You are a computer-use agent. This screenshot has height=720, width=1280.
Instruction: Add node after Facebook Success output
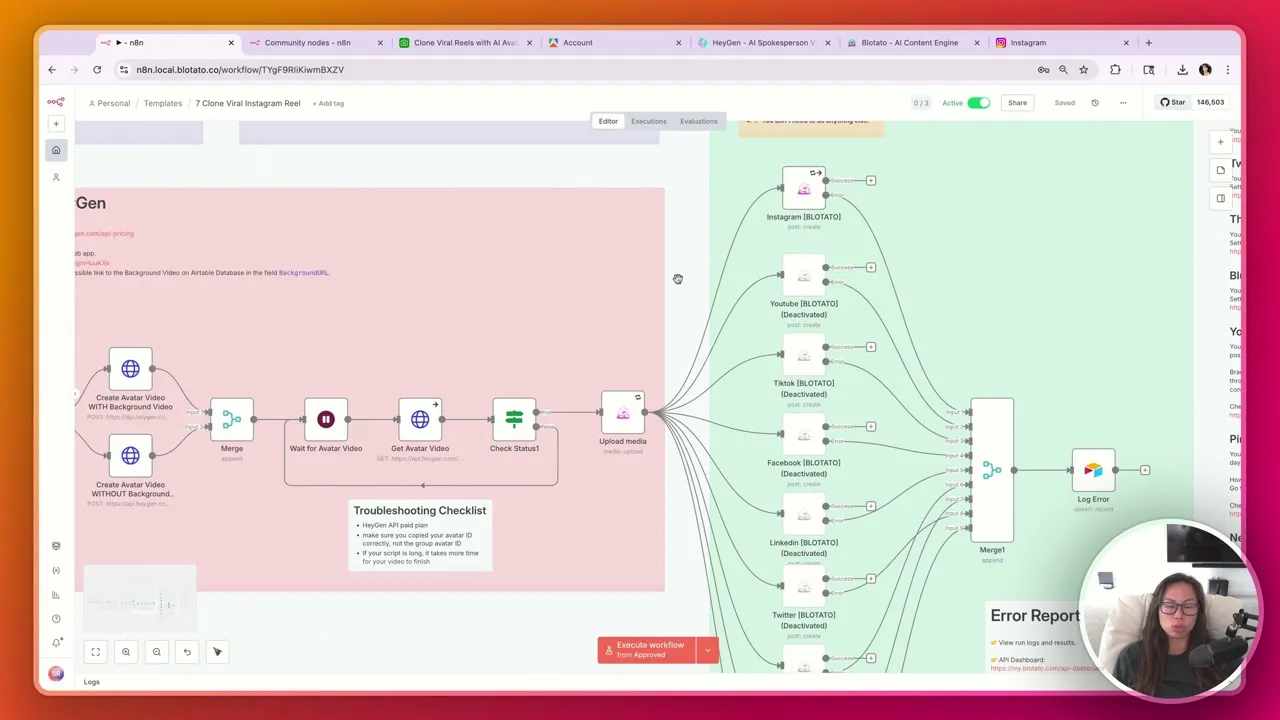pos(871,427)
